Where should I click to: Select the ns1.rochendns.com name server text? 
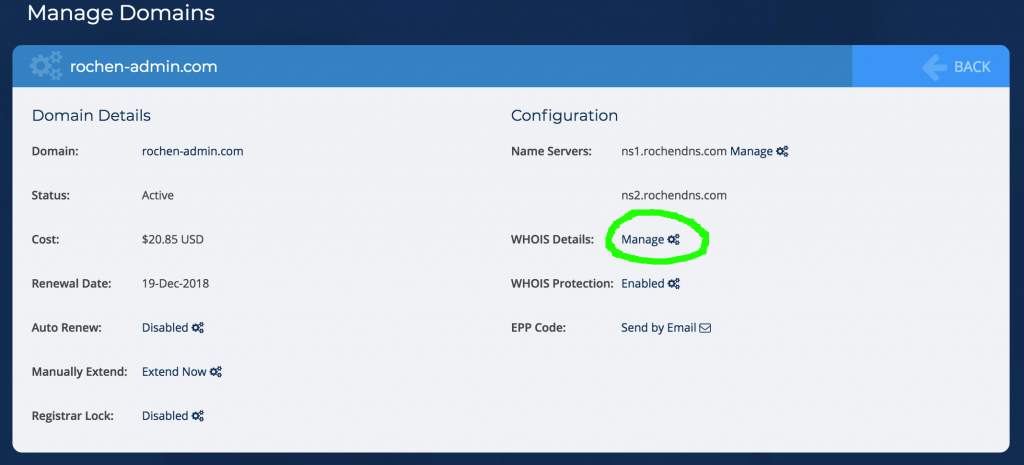pos(674,152)
